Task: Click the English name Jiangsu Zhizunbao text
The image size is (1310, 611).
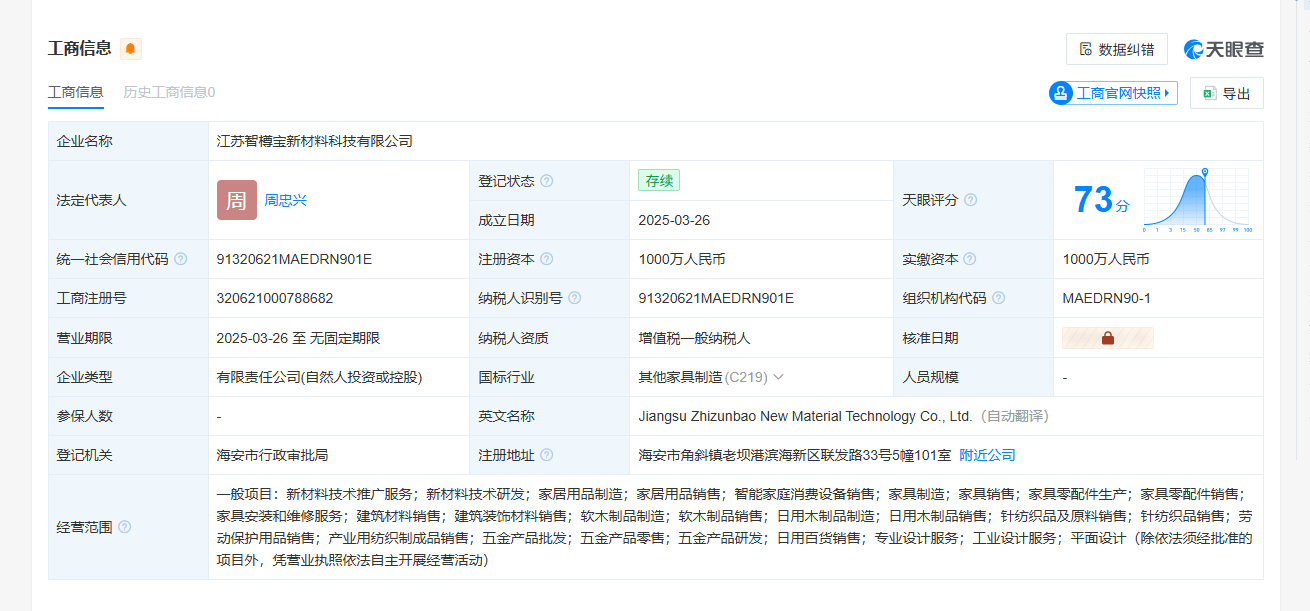Action: coord(805,416)
